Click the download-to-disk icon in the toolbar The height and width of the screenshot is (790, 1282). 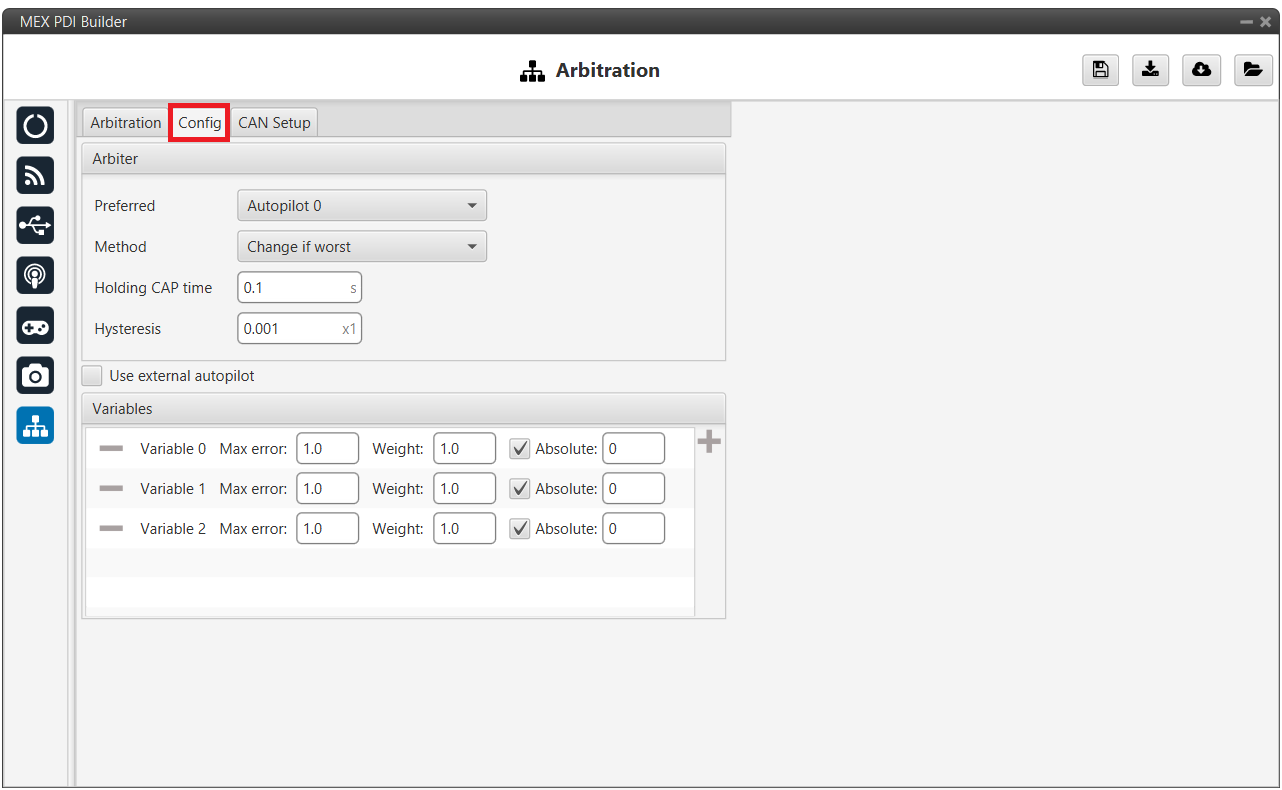coord(1151,70)
